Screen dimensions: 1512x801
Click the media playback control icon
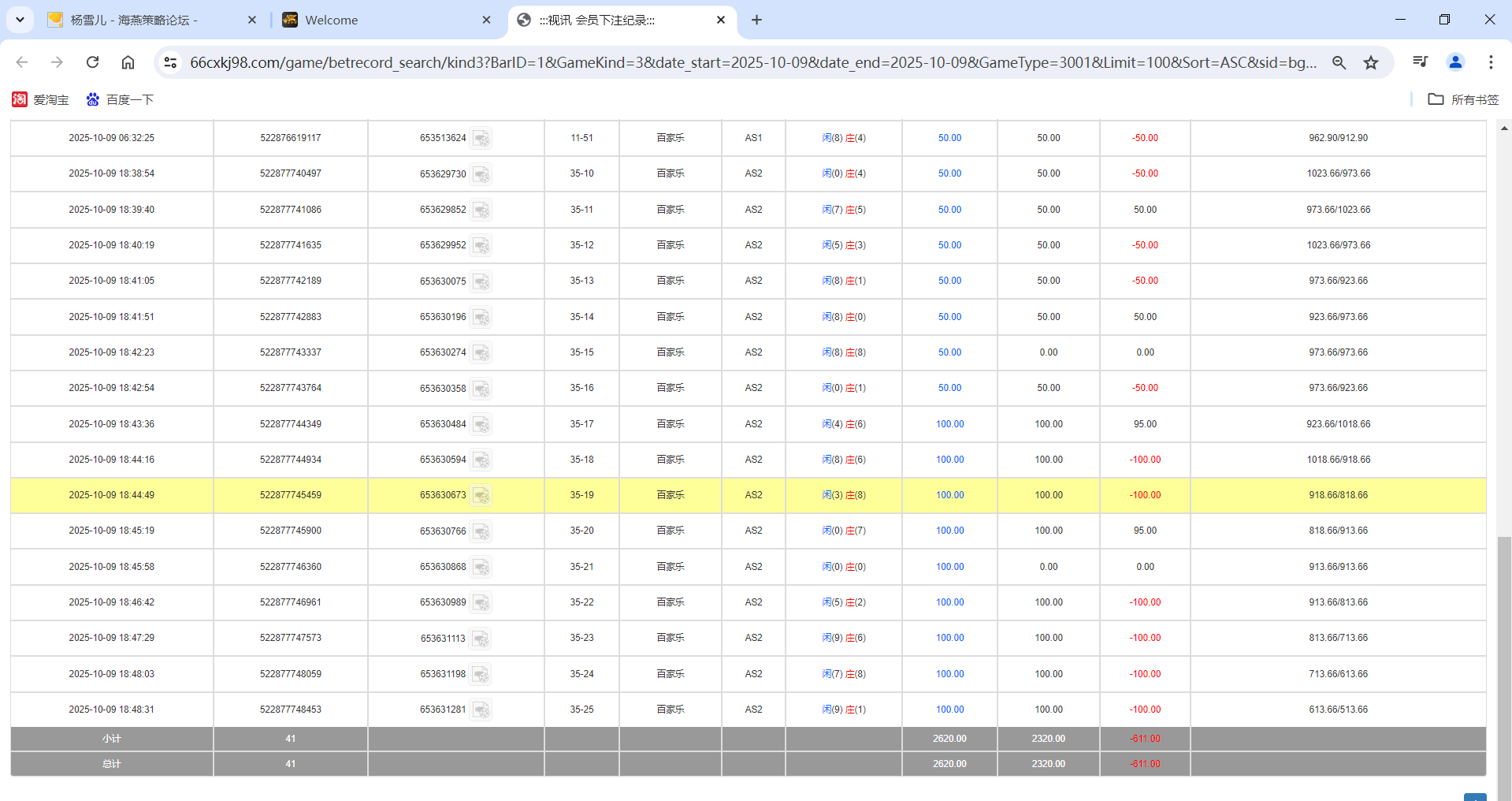click(1419, 61)
